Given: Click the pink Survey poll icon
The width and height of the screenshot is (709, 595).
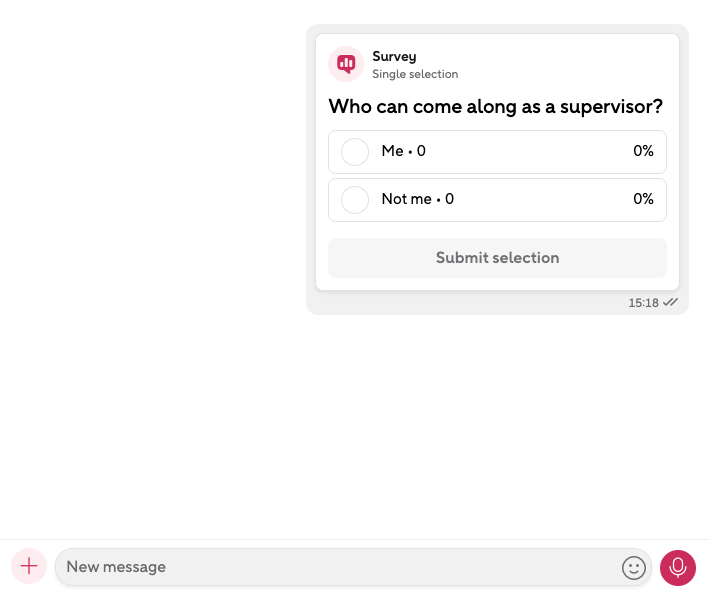Looking at the screenshot, I should 346,64.
